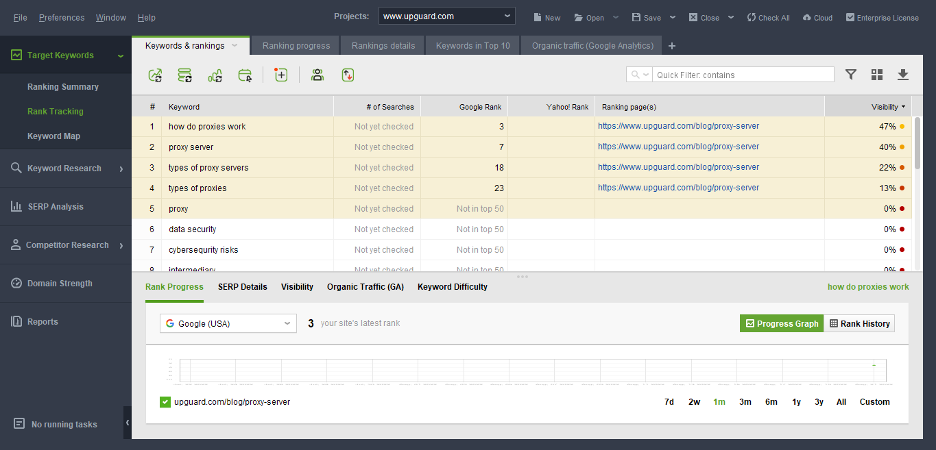Screen dimensions: 936x450
Task: Click the funnel filter icon
Action: click(x=851, y=75)
